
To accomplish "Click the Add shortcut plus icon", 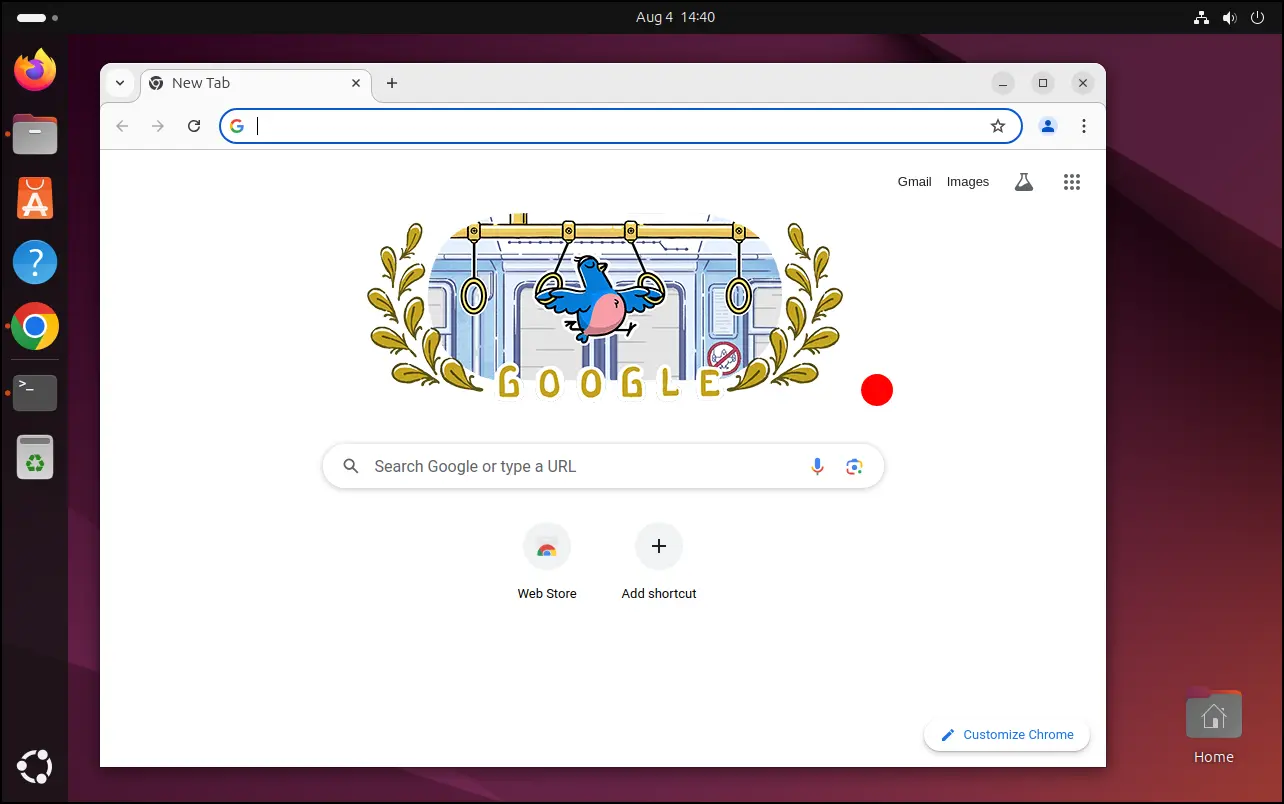I will [x=659, y=546].
